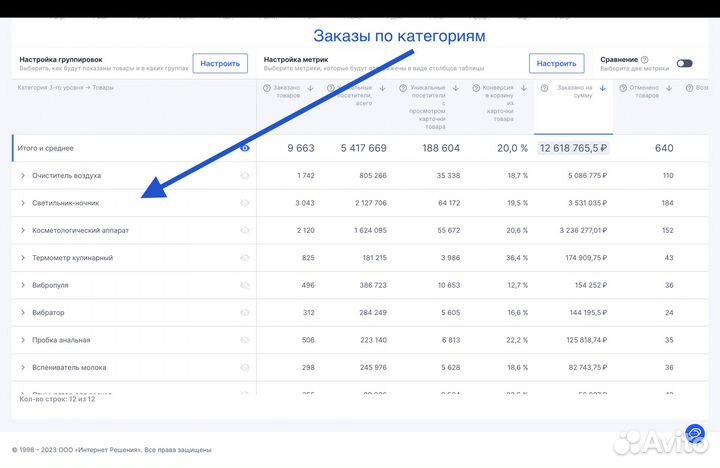Viewport: 720px width, 468px height.
Task: Expand the Светильник-ночник category
Action: point(22,203)
